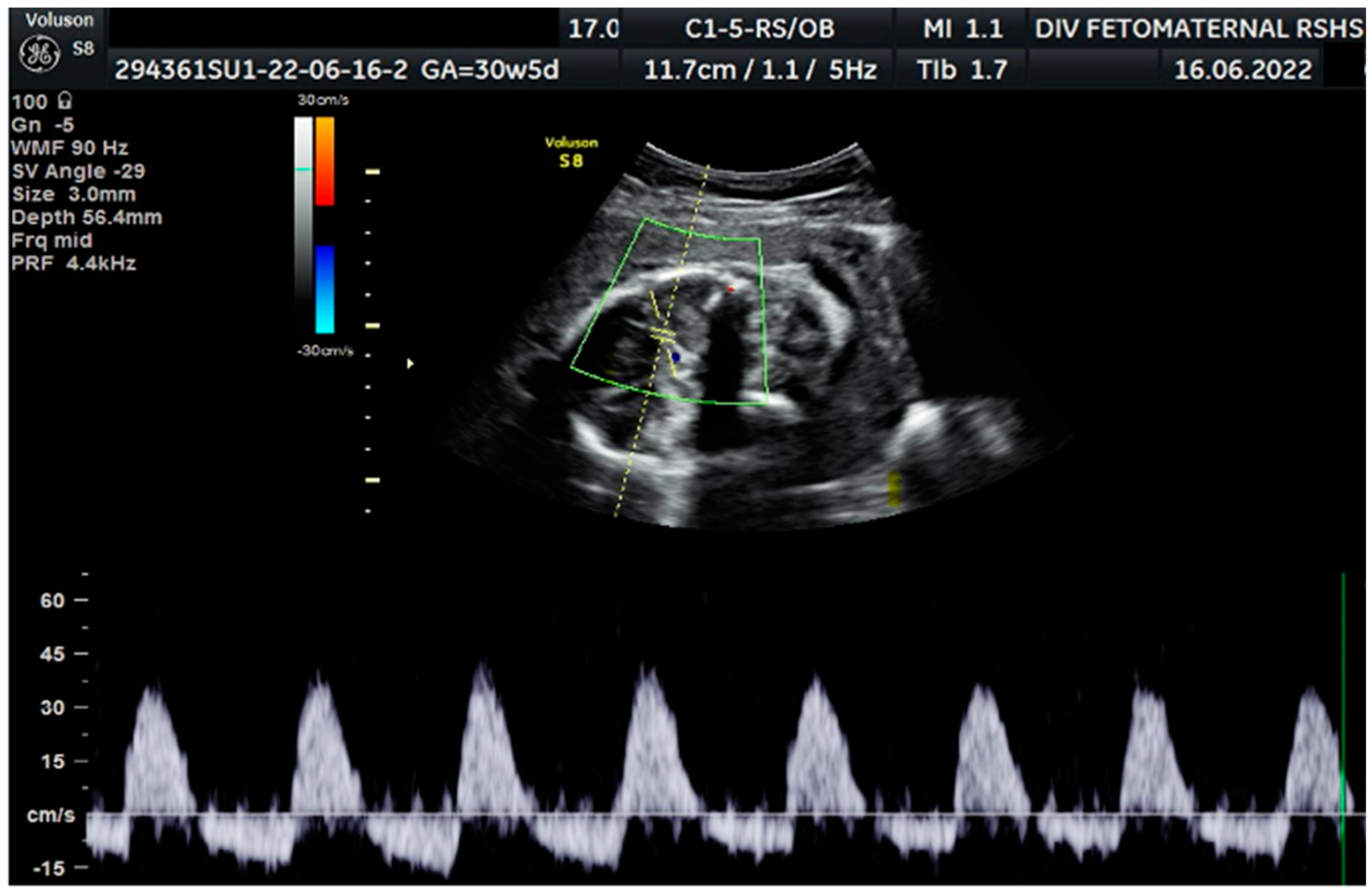Click the SV Angle -29 parameter
Viewport: 1372px width, 892px height.
click(79, 171)
